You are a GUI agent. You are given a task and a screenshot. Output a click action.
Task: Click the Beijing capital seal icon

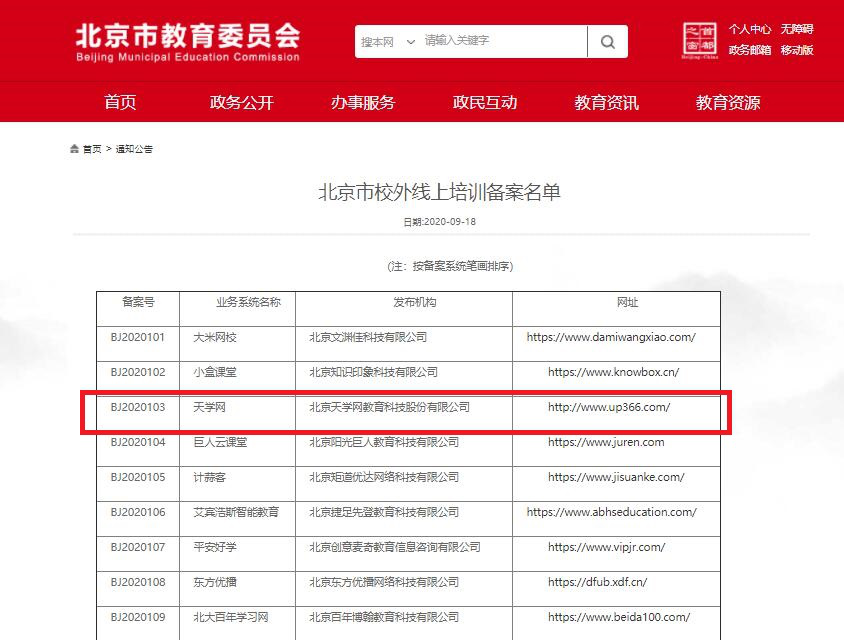point(699,40)
